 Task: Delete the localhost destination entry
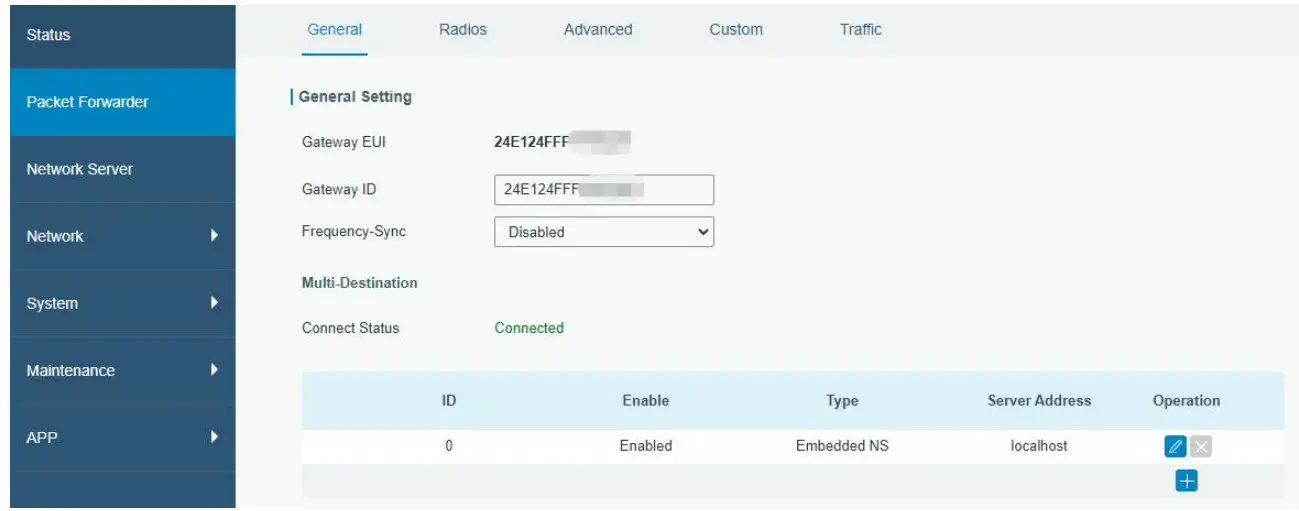point(1201,447)
